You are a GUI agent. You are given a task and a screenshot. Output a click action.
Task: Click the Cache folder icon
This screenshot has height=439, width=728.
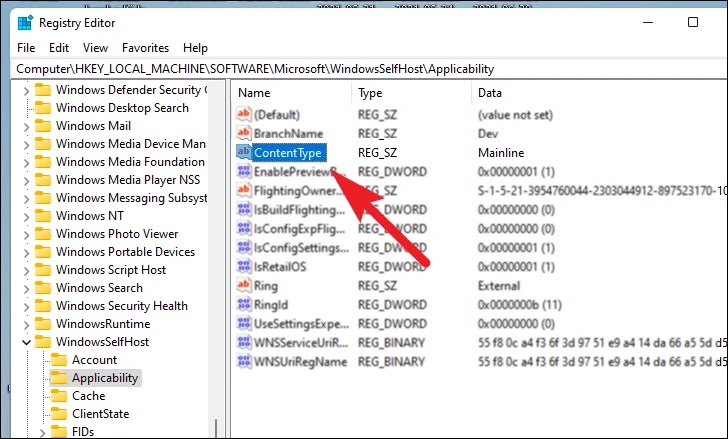tap(58, 396)
